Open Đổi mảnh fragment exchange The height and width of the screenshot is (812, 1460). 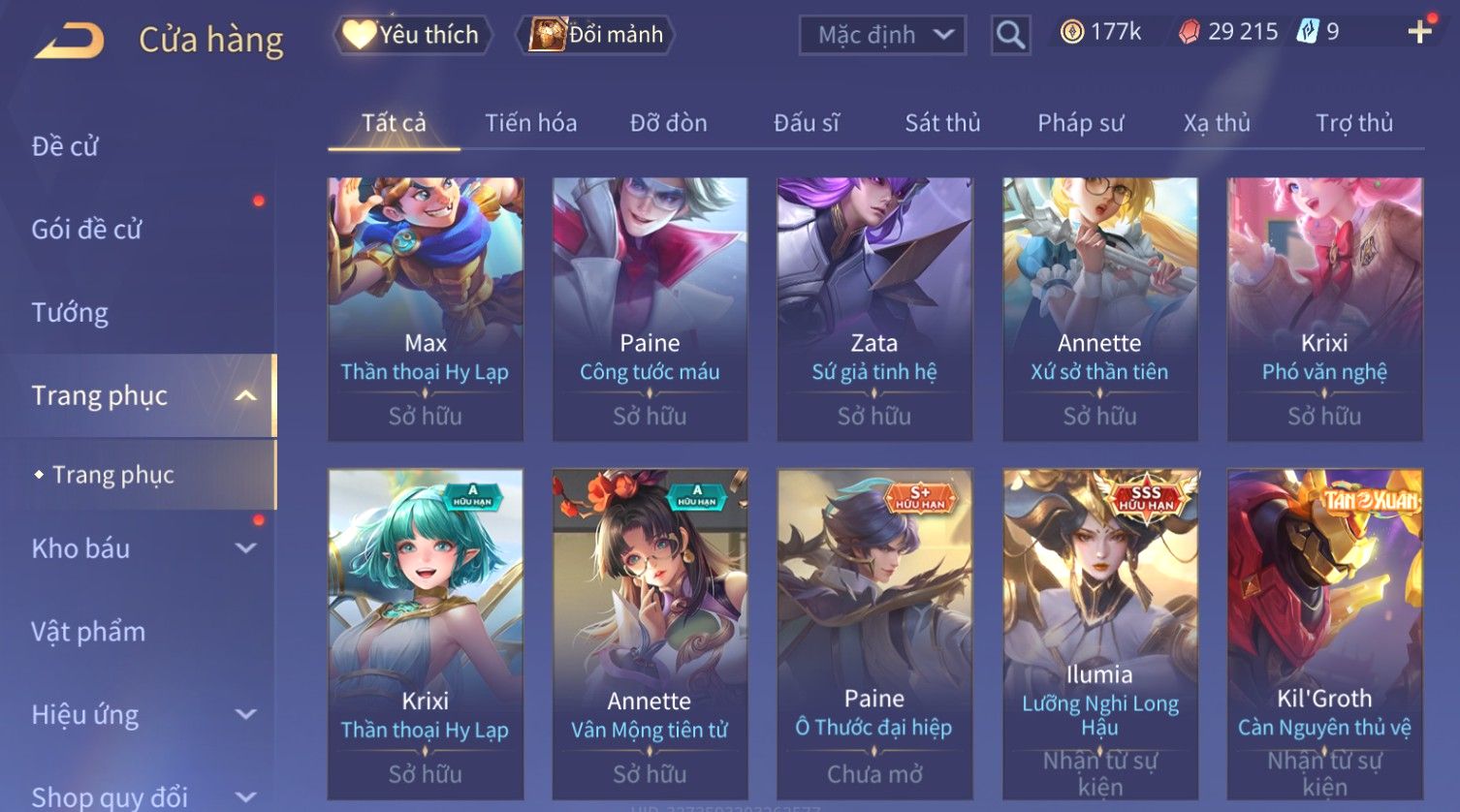596,35
